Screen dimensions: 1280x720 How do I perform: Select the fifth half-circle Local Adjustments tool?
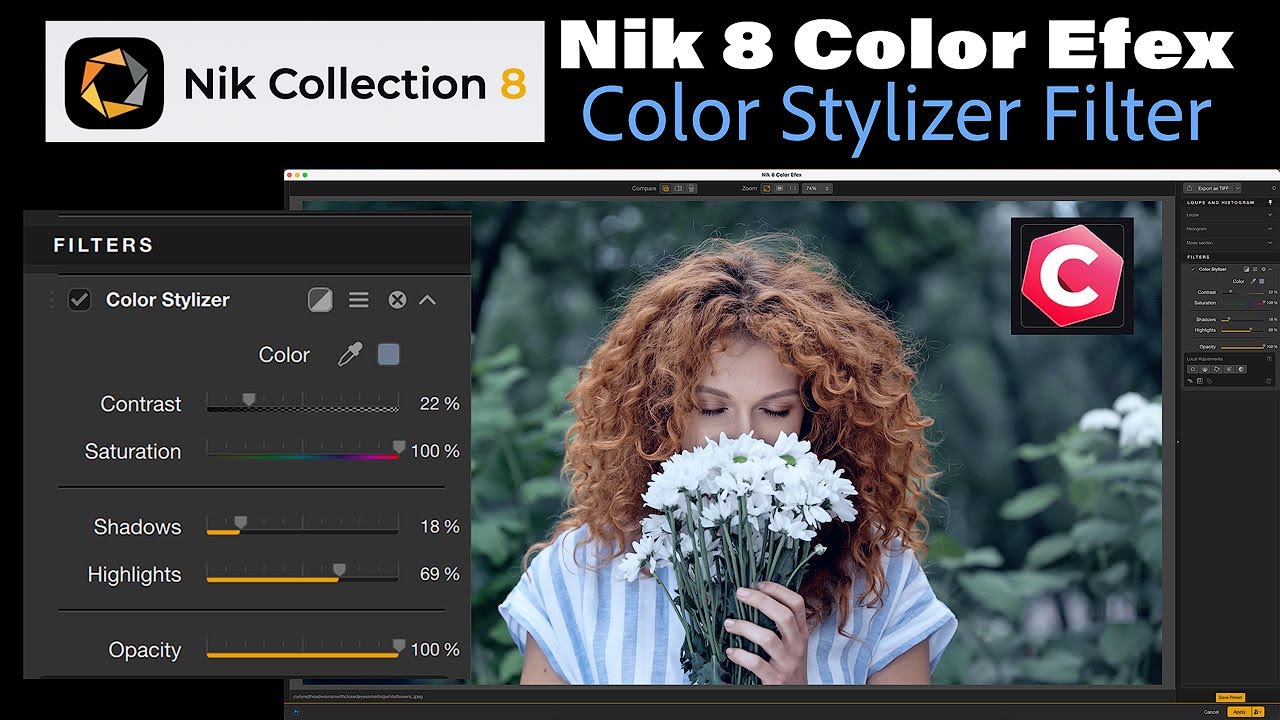pyautogui.click(x=1241, y=369)
